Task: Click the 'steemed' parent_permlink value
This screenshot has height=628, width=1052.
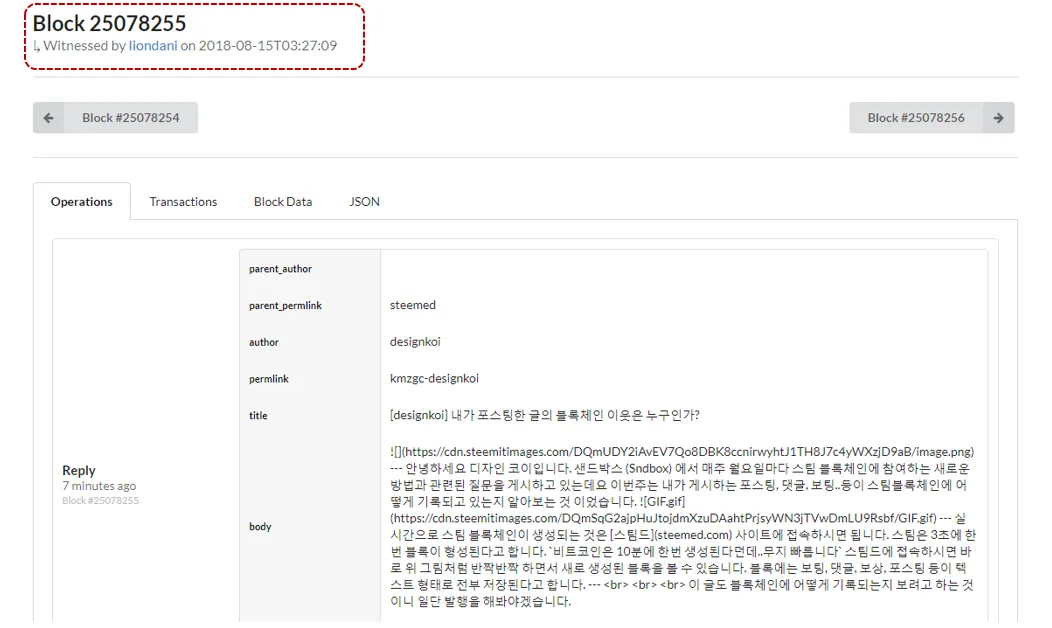Action: pos(413,305)
